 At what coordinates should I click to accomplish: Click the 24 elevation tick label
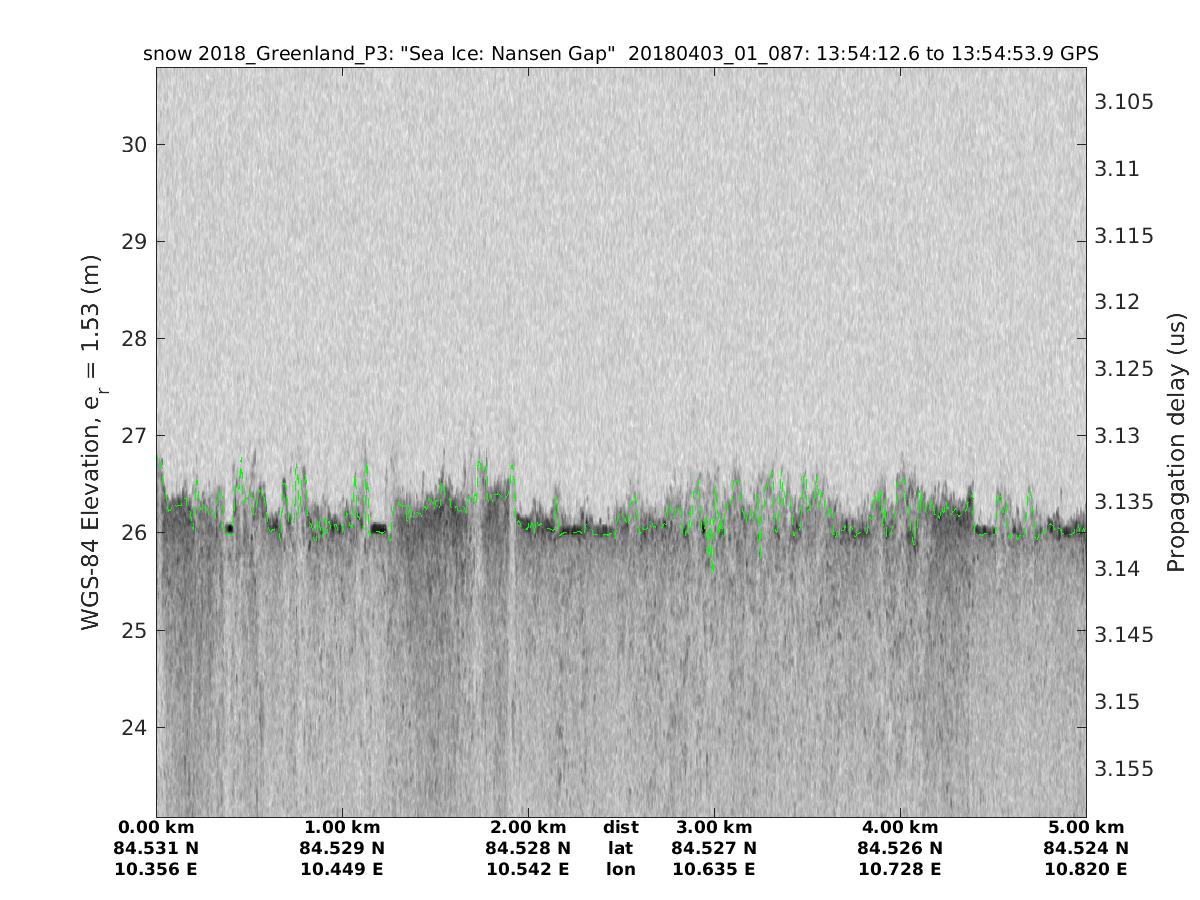(x=134, y=727)
